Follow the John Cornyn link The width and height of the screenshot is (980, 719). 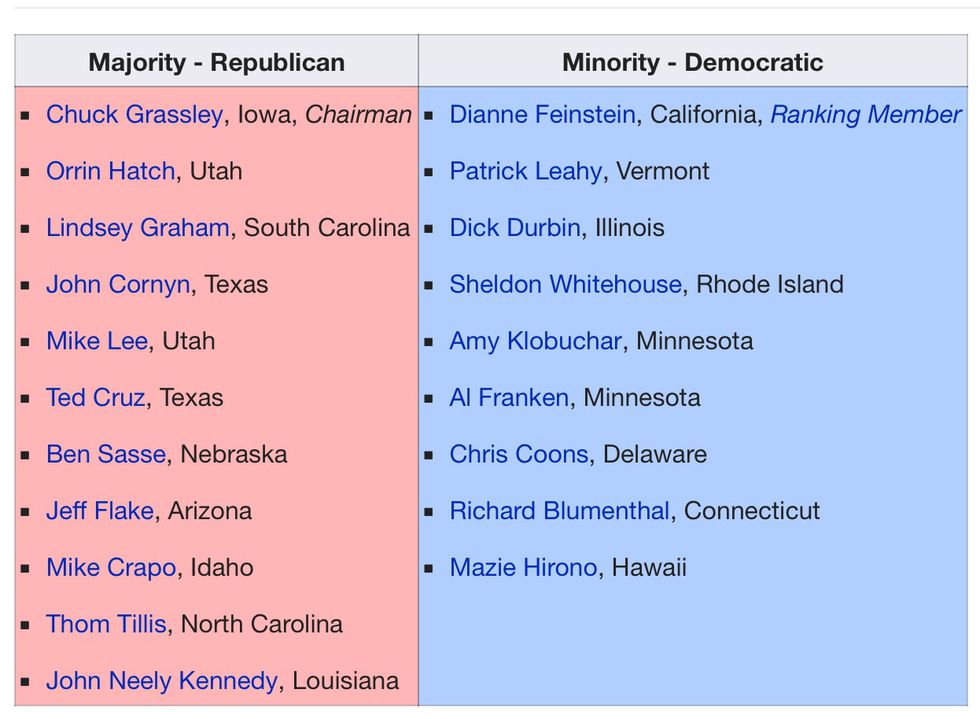point(117,284)
